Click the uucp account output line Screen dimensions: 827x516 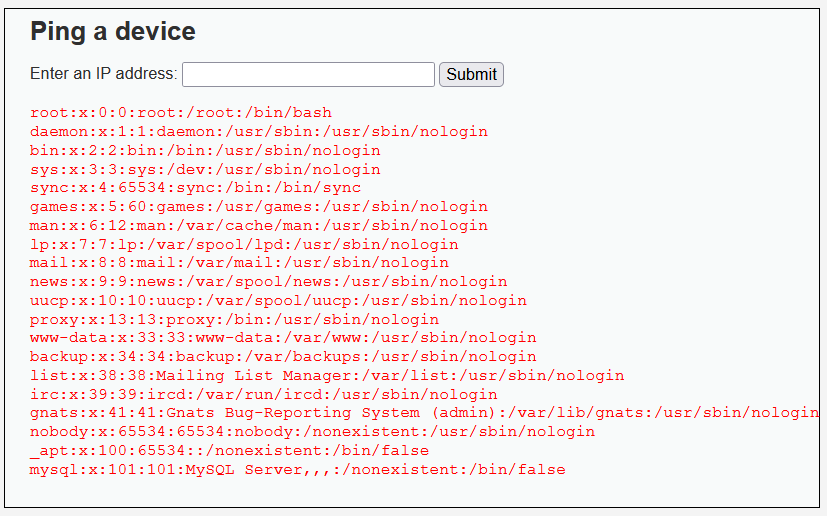coord(278,301)
